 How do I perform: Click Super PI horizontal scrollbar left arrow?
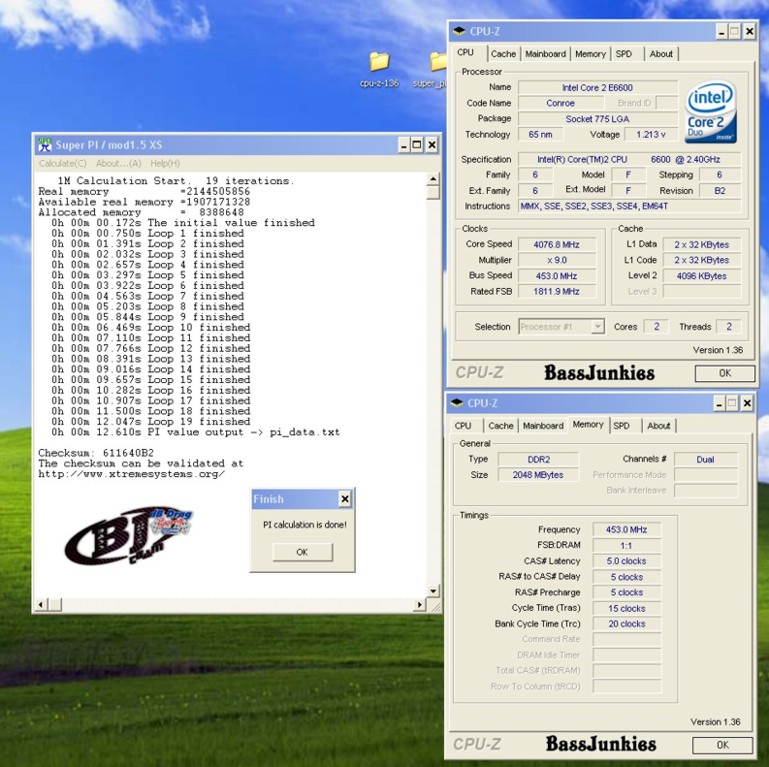click(42, 605)
